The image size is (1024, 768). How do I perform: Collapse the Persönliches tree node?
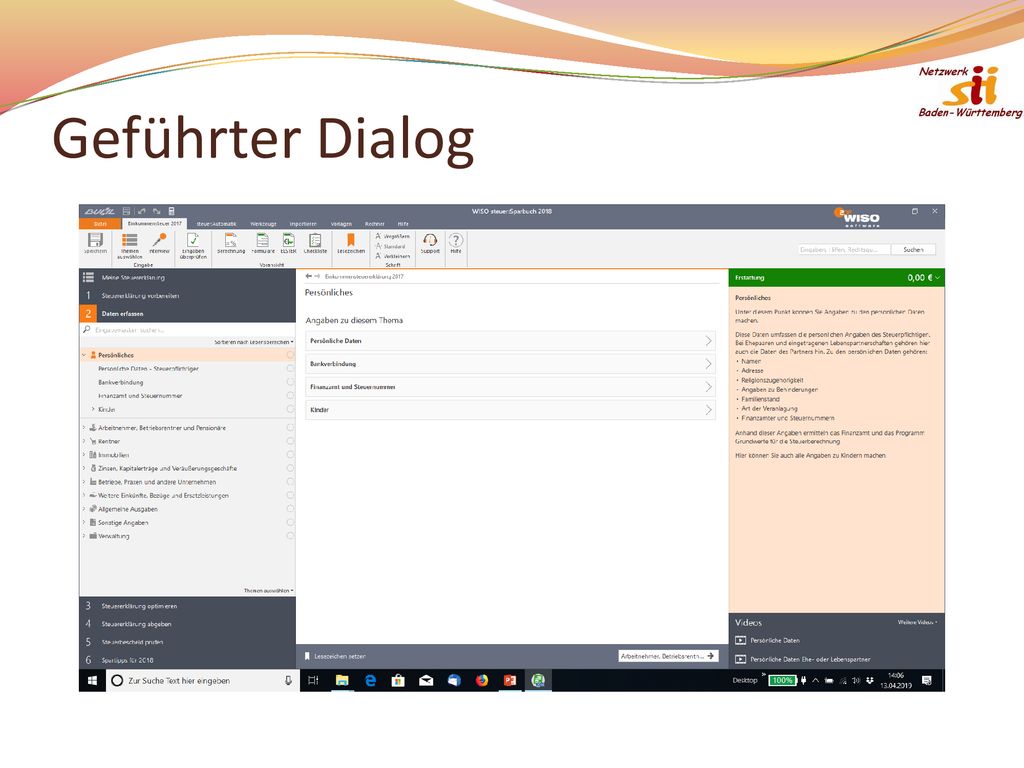pos(84,355)
